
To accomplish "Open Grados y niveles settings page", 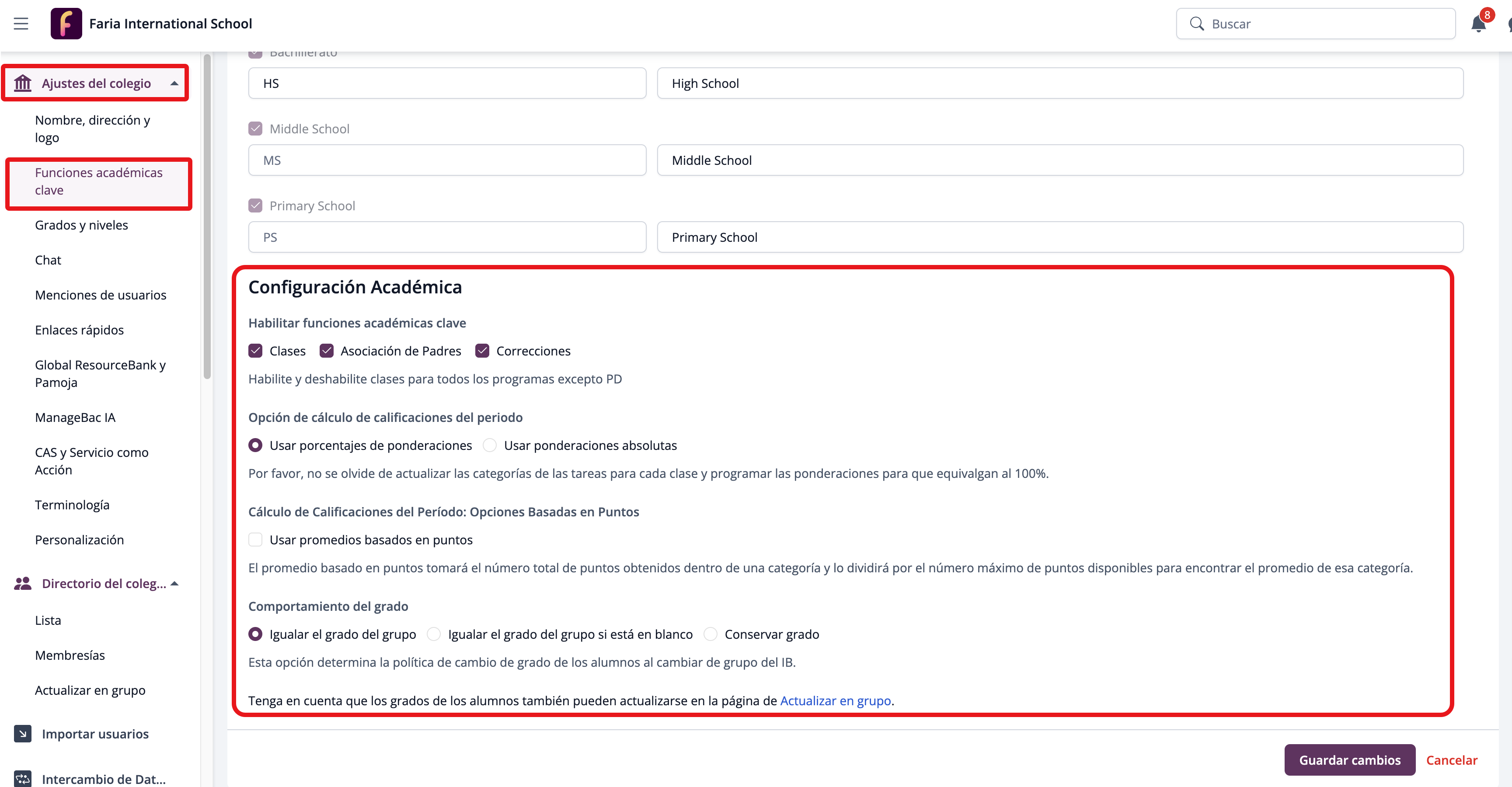I will coord(81,225).
